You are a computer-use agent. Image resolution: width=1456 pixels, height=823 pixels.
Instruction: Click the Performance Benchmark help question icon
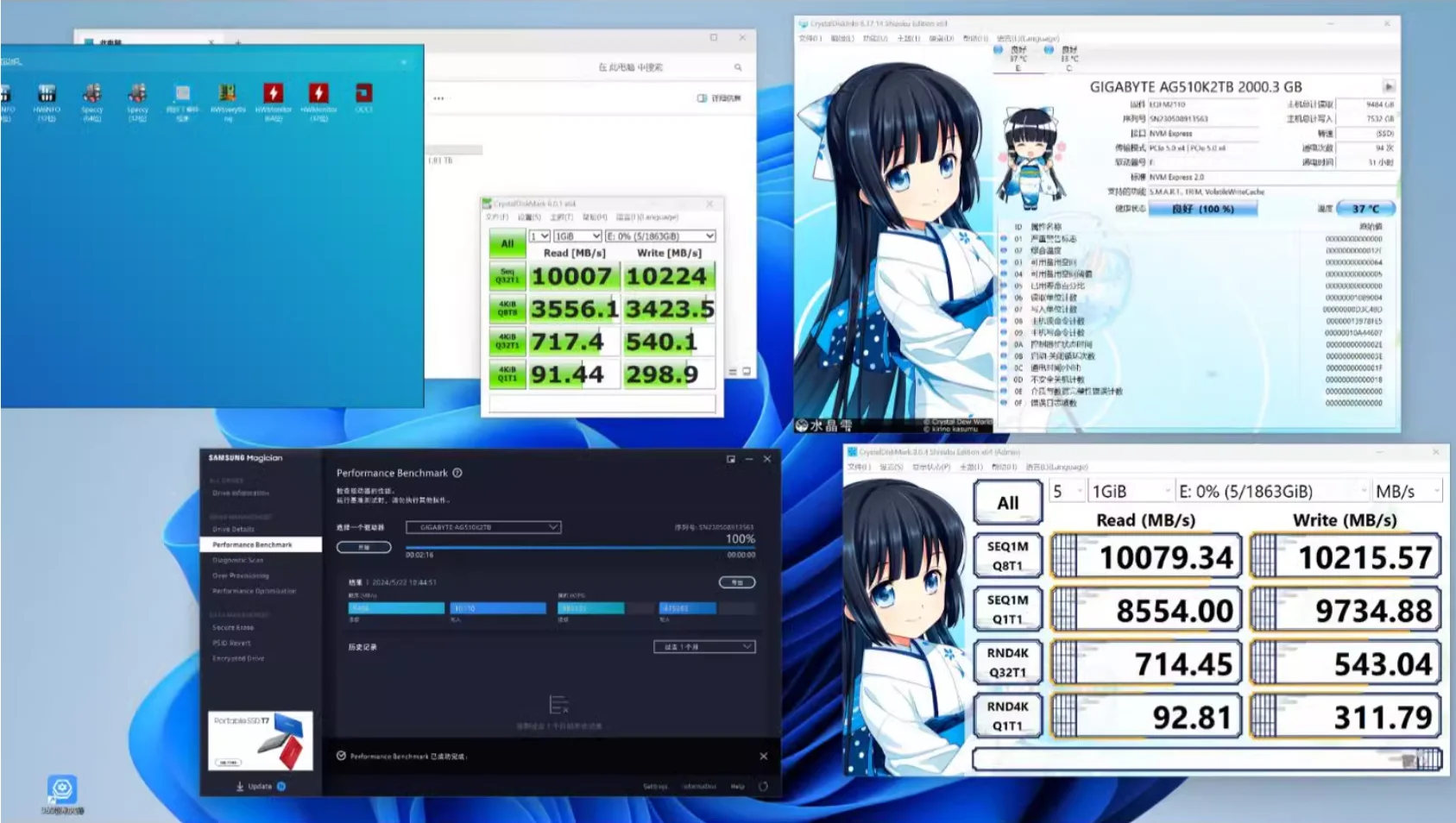tap(457, 473)
